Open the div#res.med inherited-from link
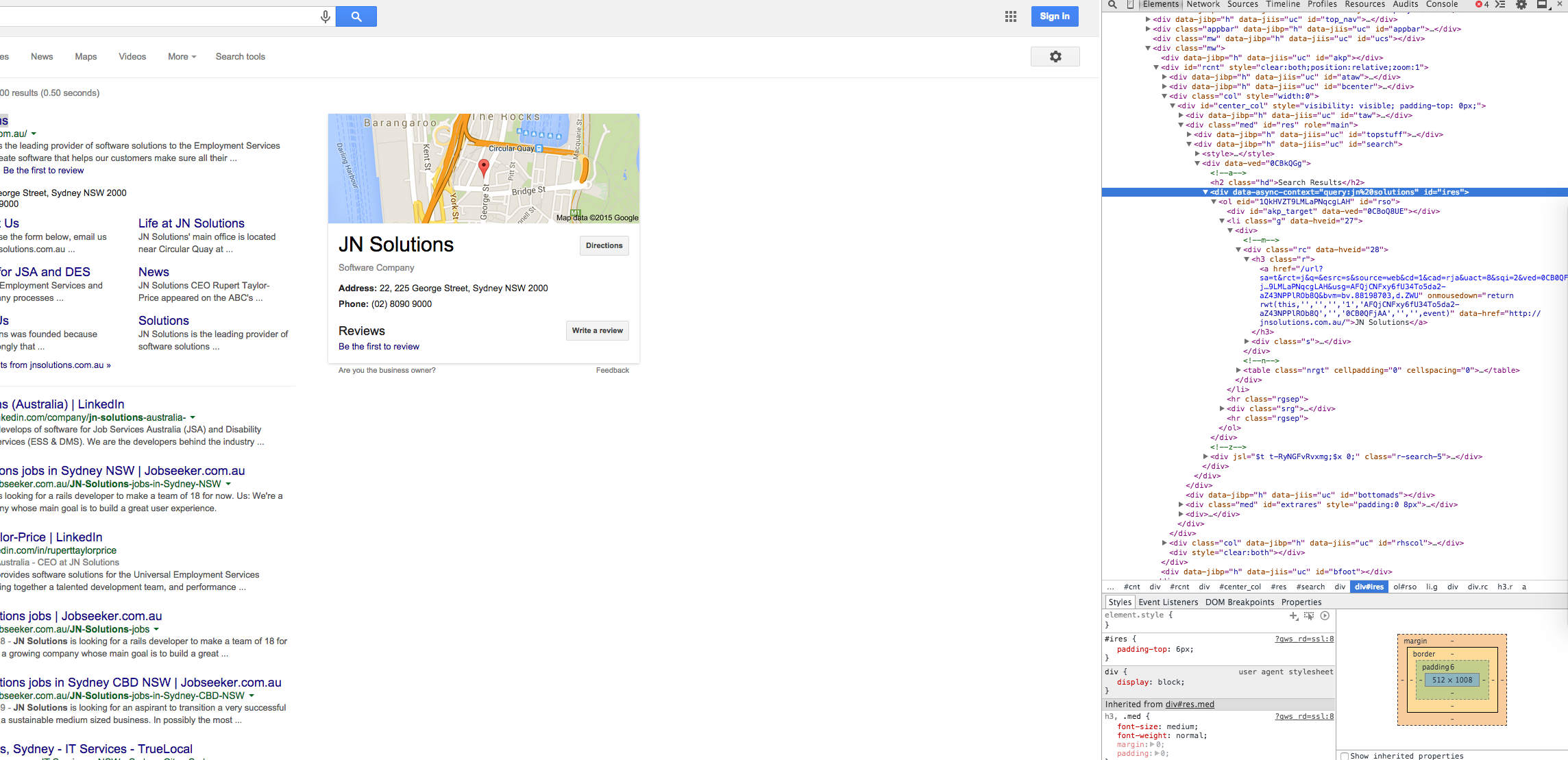The height and width of the screenshot is (760, 1568). pyautogui.click(x=1190, y=704)
